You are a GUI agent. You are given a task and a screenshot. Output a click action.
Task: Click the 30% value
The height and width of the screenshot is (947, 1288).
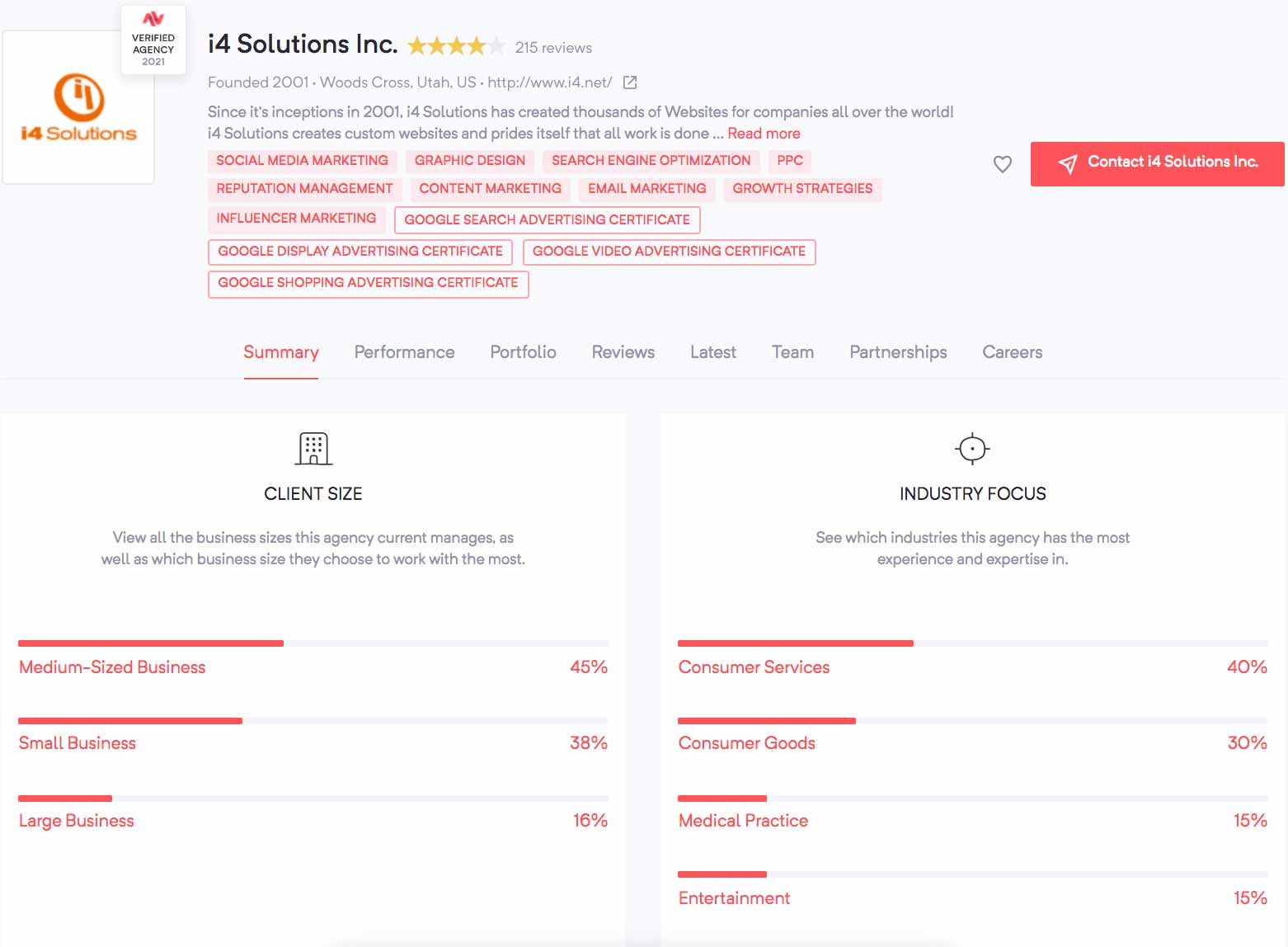pyautogui.click(x=1248, y=743)
